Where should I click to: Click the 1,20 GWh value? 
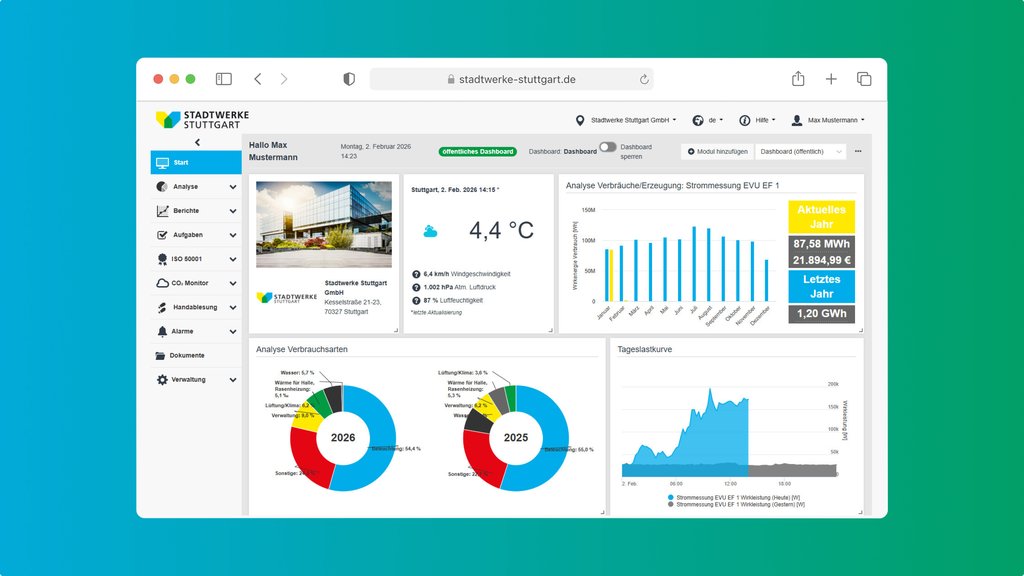click(x=822, y=313)
